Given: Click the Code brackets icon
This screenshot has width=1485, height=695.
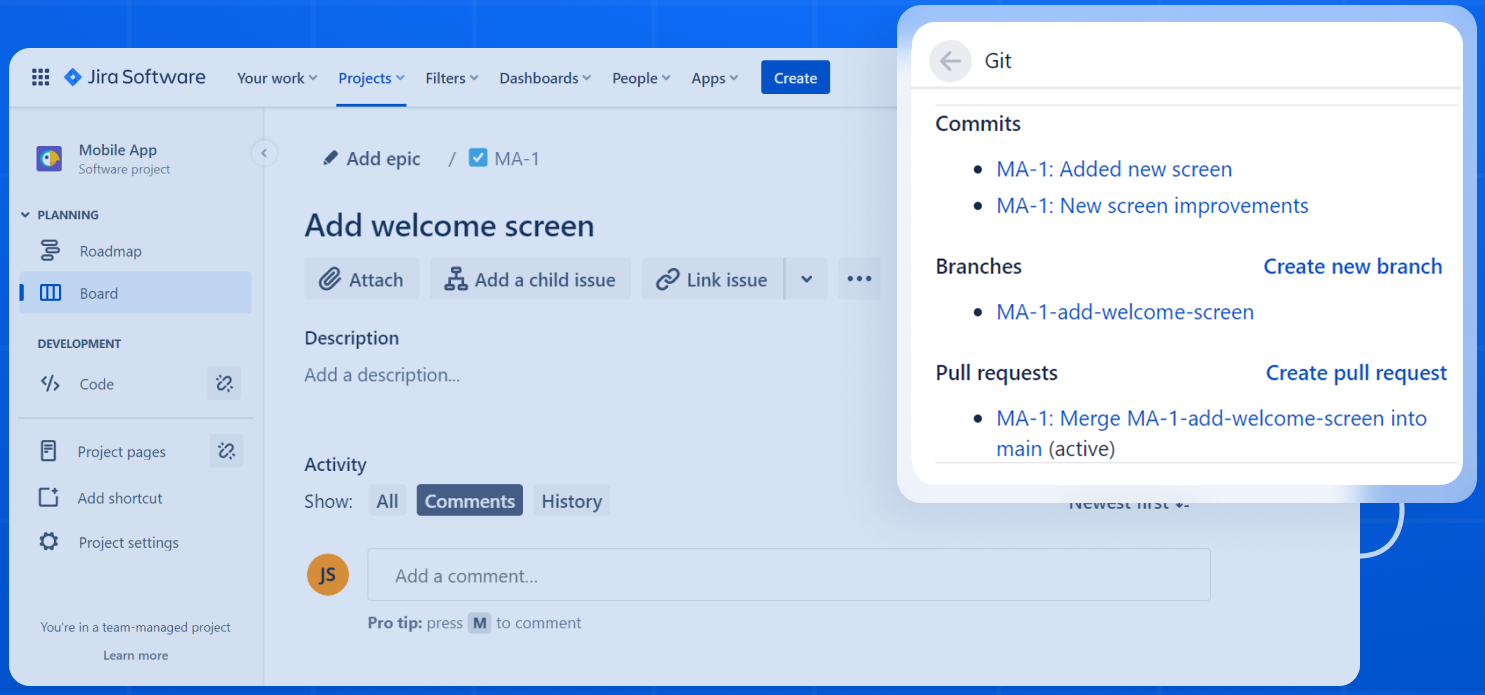Looking at the screenshot, I should tap(50, 383).
